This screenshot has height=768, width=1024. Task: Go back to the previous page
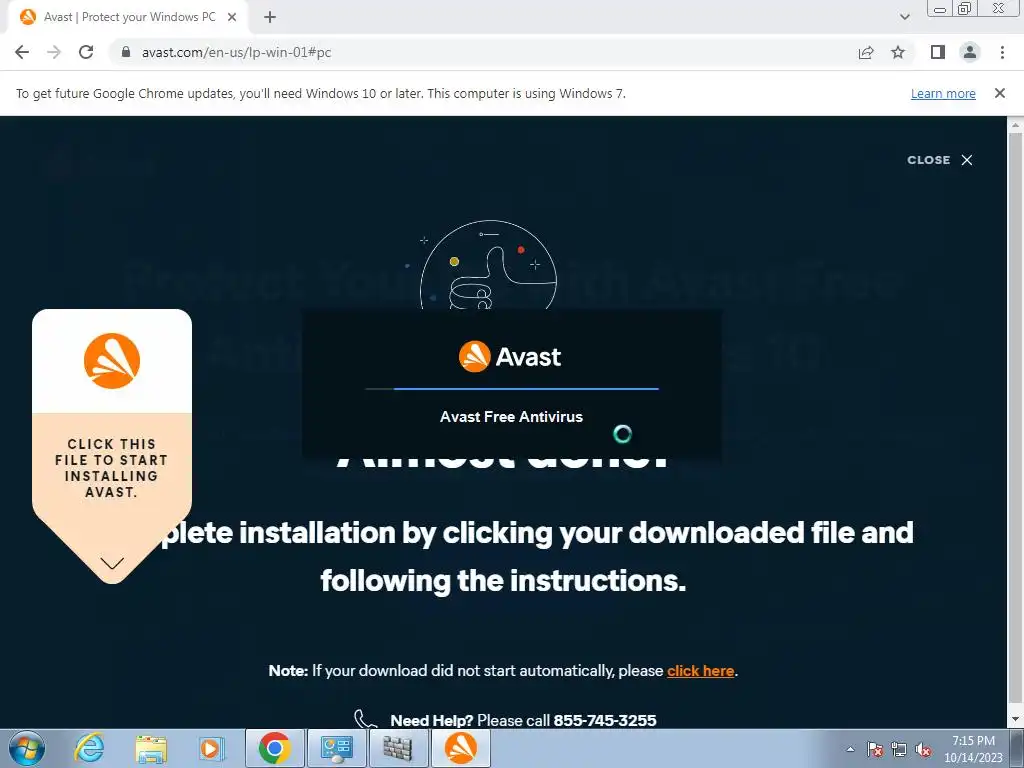22,52
